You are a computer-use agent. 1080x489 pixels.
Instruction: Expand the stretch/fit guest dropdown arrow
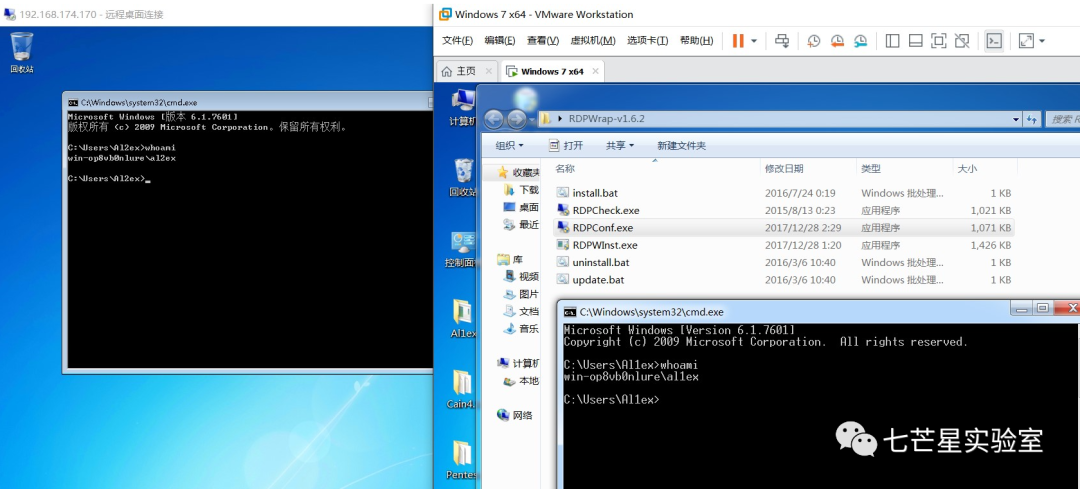1042,41
